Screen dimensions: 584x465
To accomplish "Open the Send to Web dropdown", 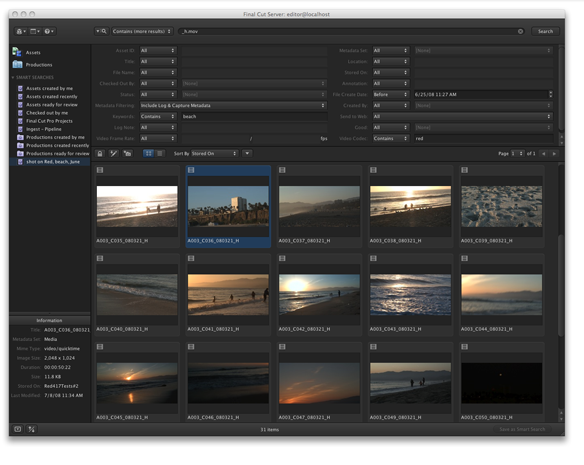I will coord(463,117).
